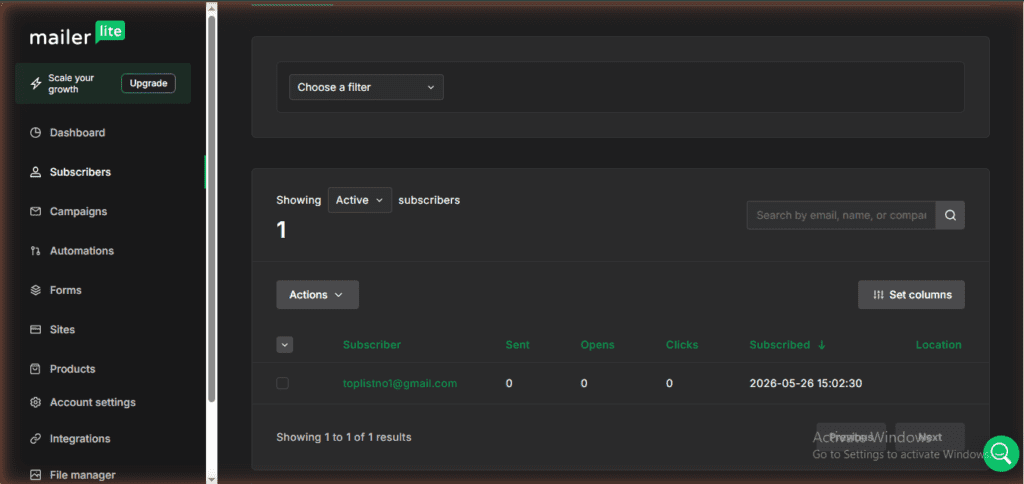Click the Dashboard pie chart icon
This screenshot has height=484, width=1024.
coord(36,133)
